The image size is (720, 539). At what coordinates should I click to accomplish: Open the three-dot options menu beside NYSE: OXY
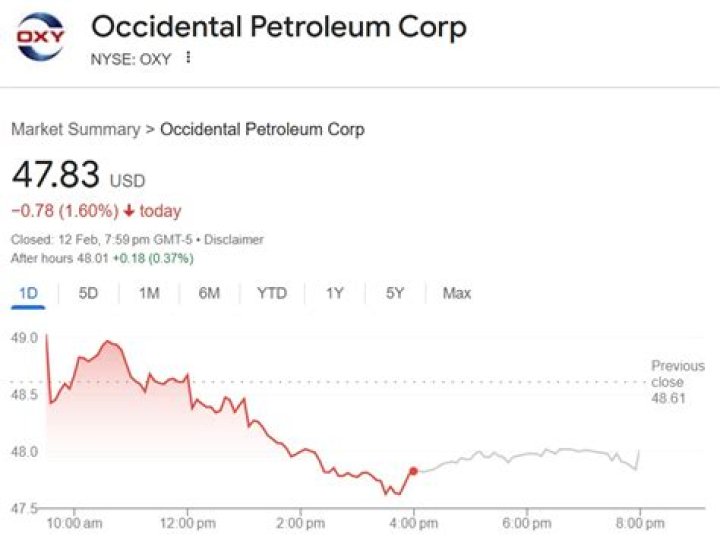pos(187,58)
